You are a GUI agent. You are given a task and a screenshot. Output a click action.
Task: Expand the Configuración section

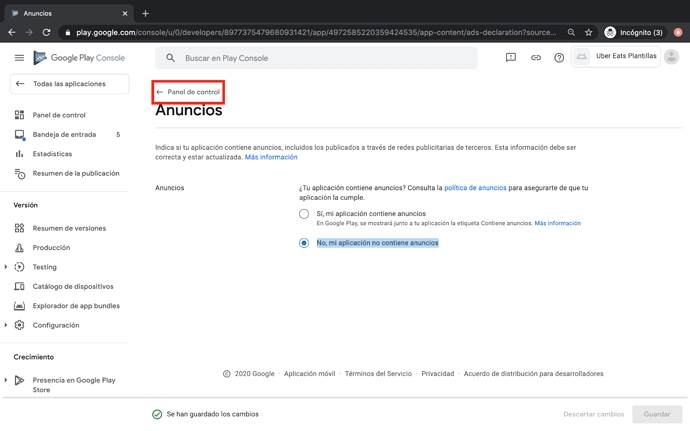point(6,325)
